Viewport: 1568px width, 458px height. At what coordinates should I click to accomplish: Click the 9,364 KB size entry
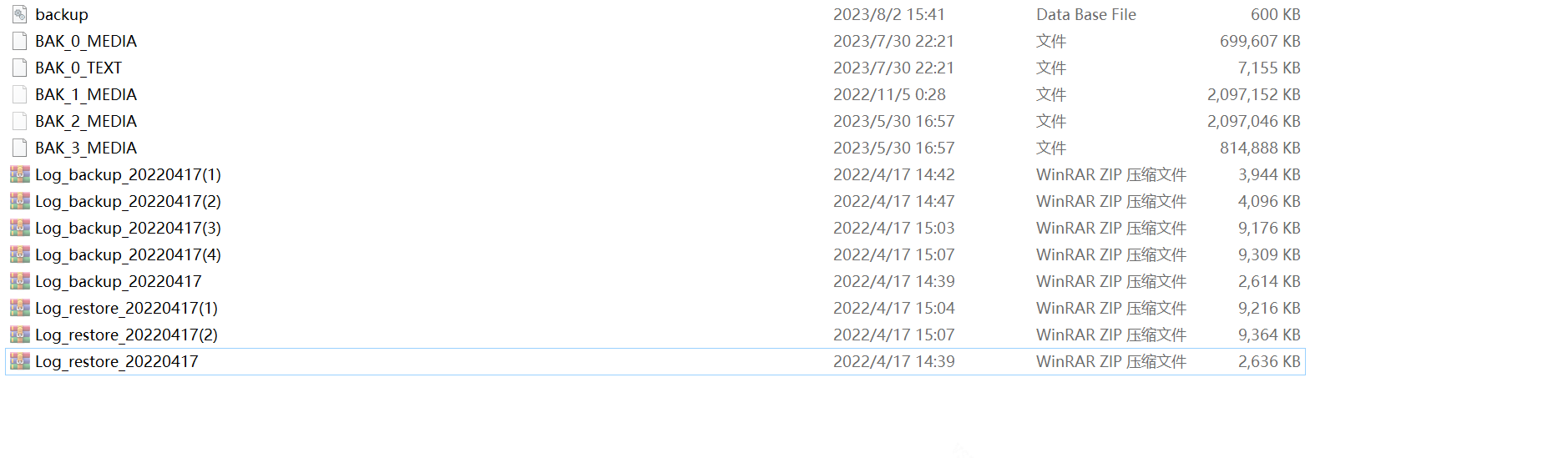tap(1269, 335)
